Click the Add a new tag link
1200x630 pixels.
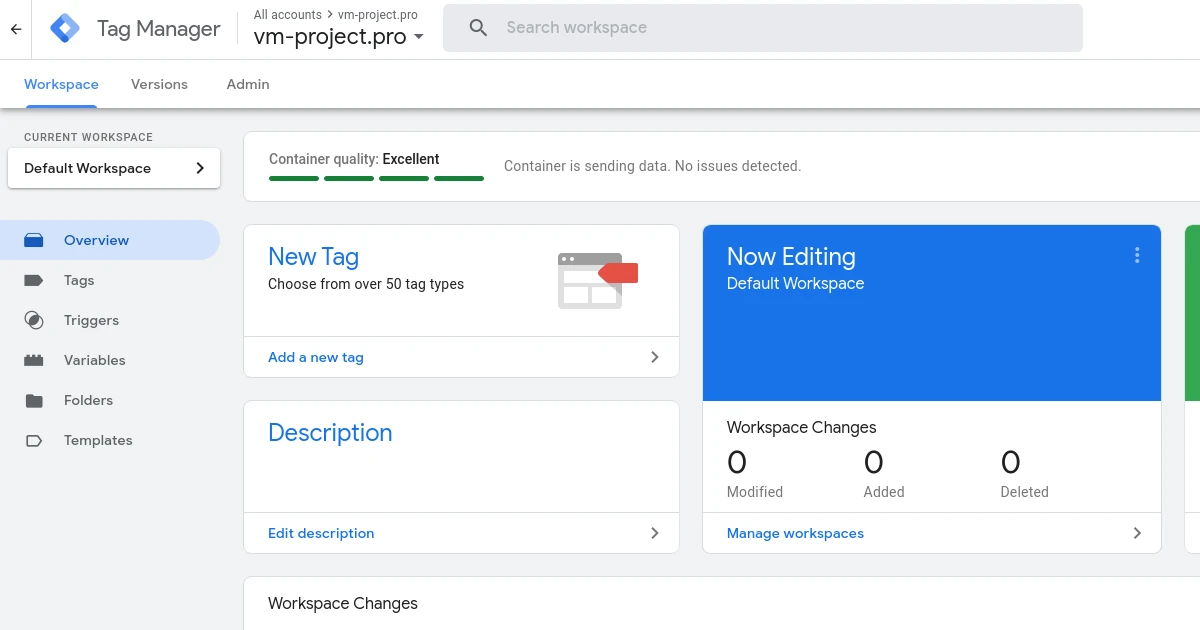pyautogui.click(x=316, y=357)
